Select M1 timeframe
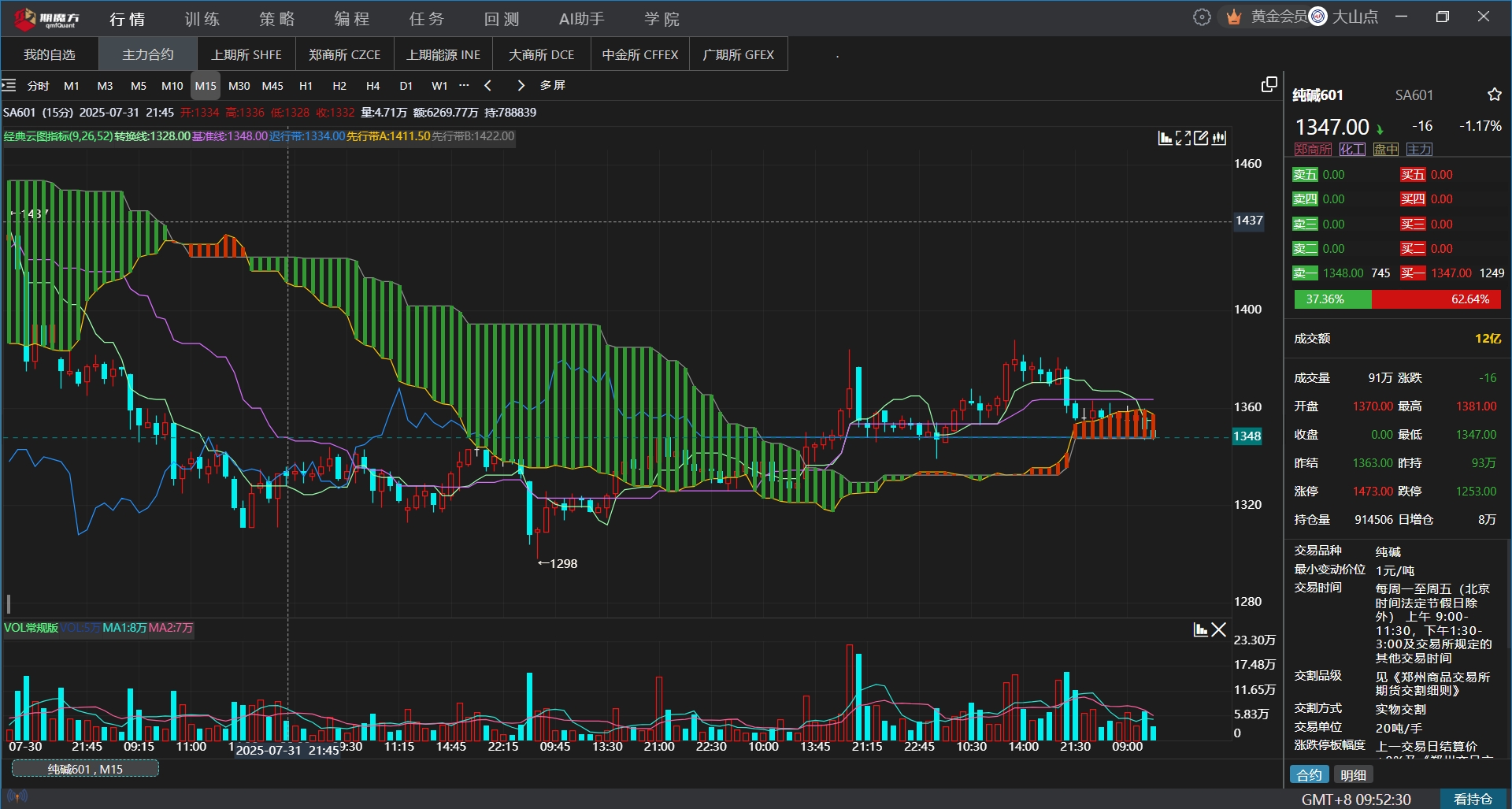The image size is (1512, 809). point(72,86)
